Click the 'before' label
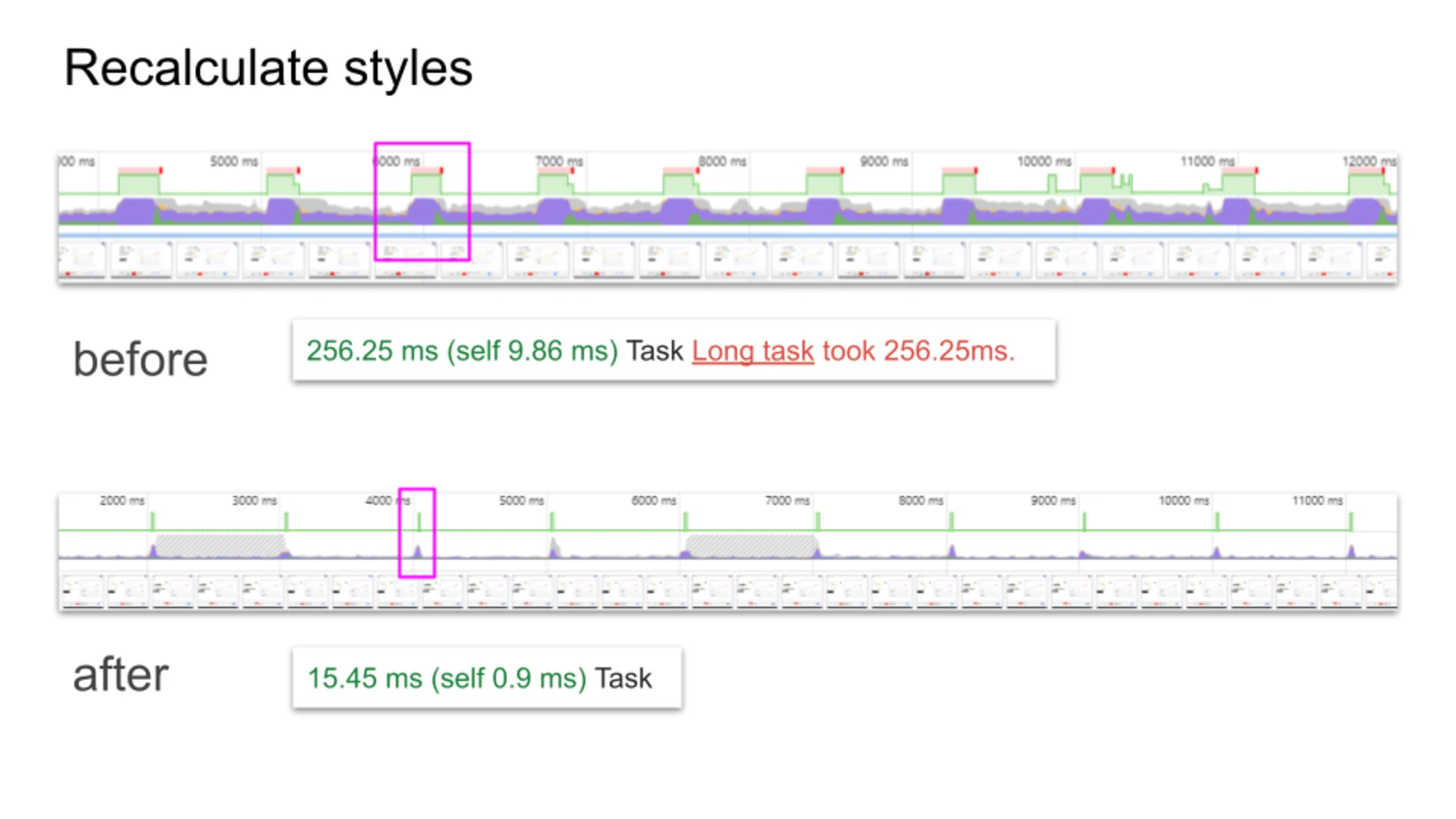1456x819 pixels. pos(140,359)
